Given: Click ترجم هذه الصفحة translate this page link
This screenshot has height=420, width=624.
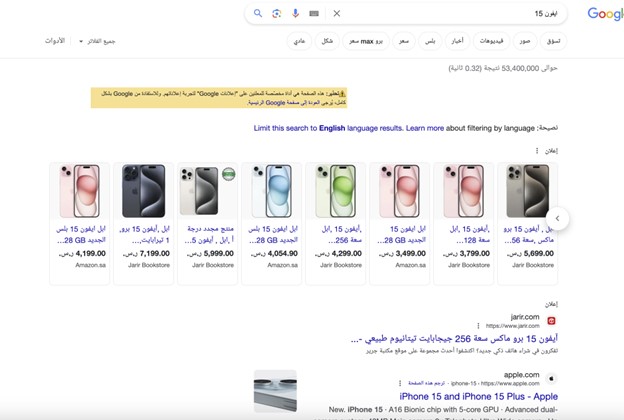Looking at the screenshot, I should (426, 383).
